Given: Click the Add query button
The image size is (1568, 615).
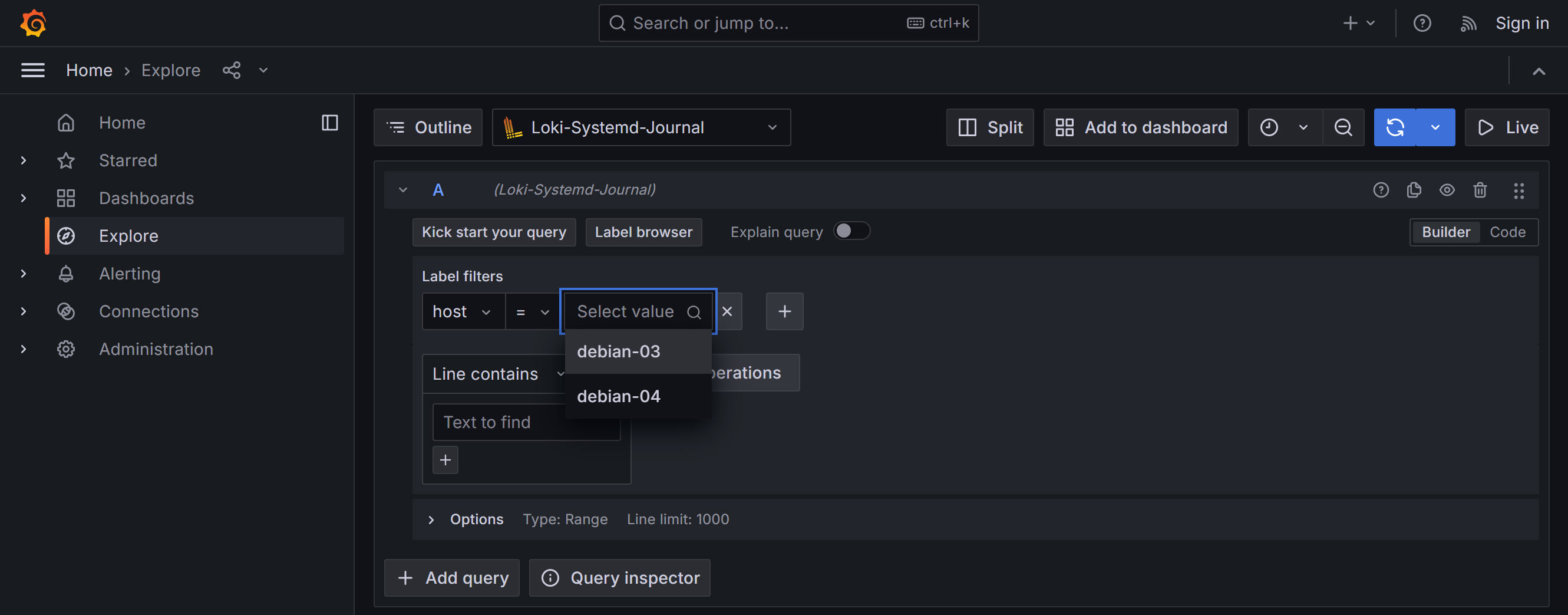Looking at the screenshot, I should click(x=451, y=577).
